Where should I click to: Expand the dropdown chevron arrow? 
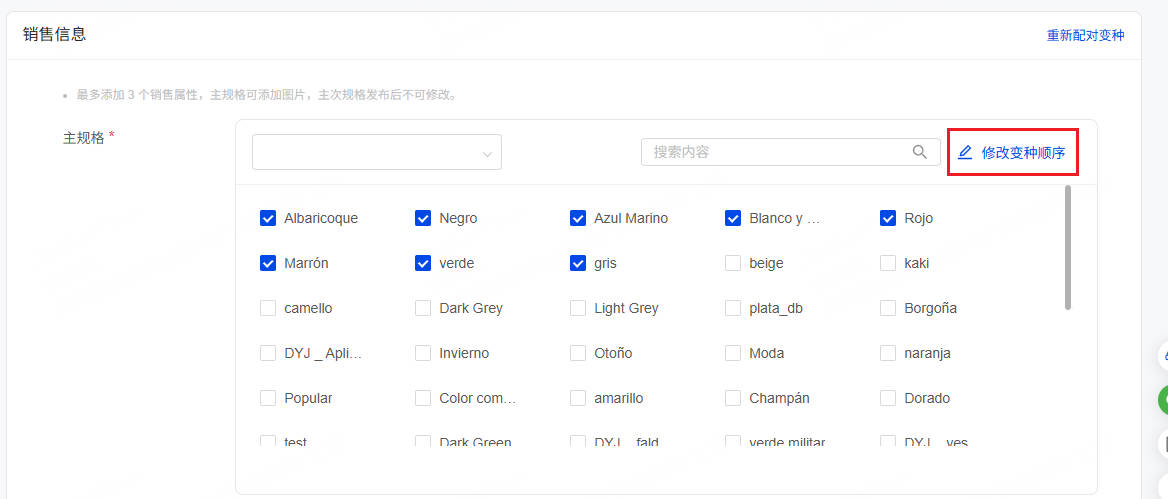pos(487,154)
